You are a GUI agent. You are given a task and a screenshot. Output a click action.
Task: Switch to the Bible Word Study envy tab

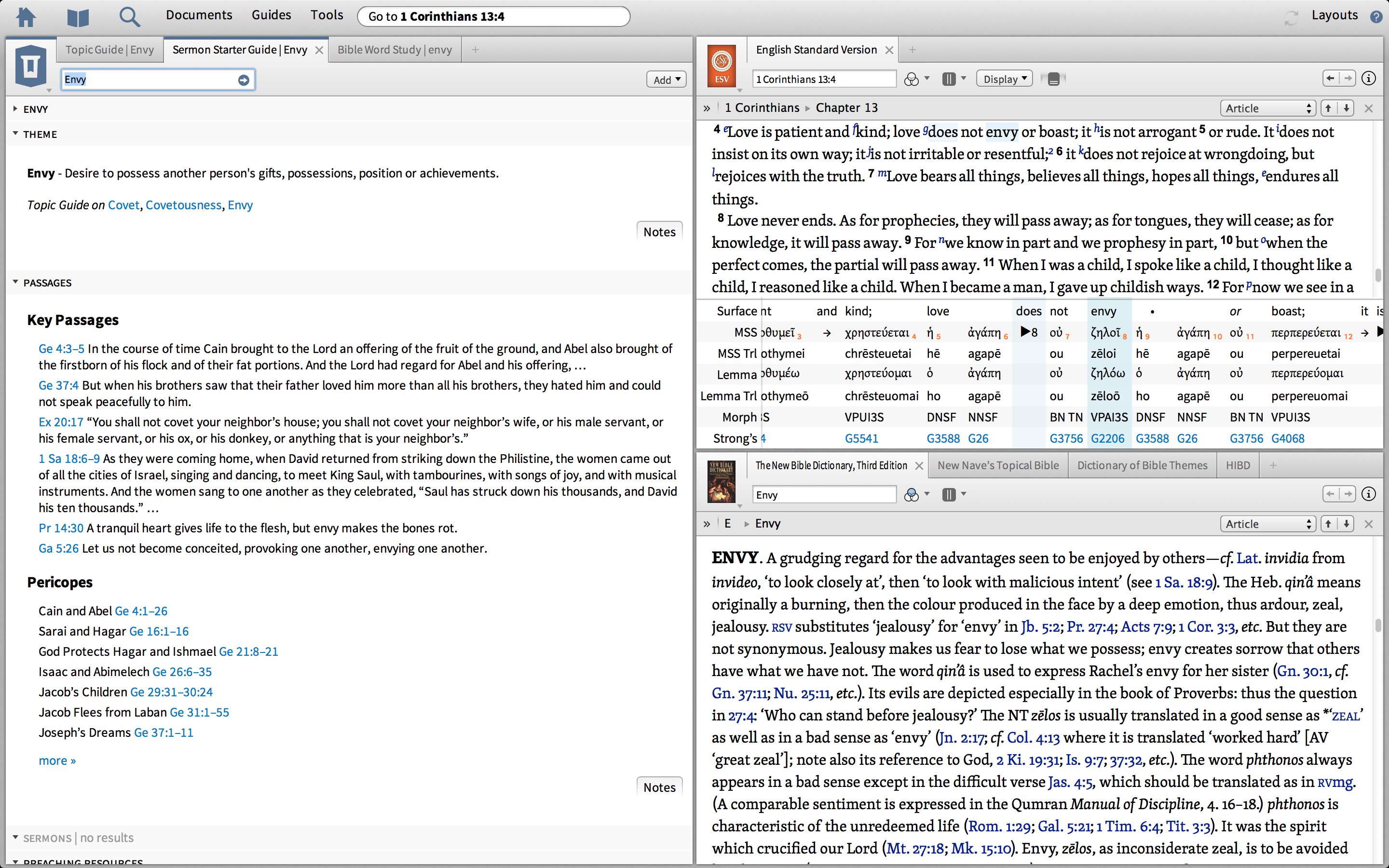395,50
